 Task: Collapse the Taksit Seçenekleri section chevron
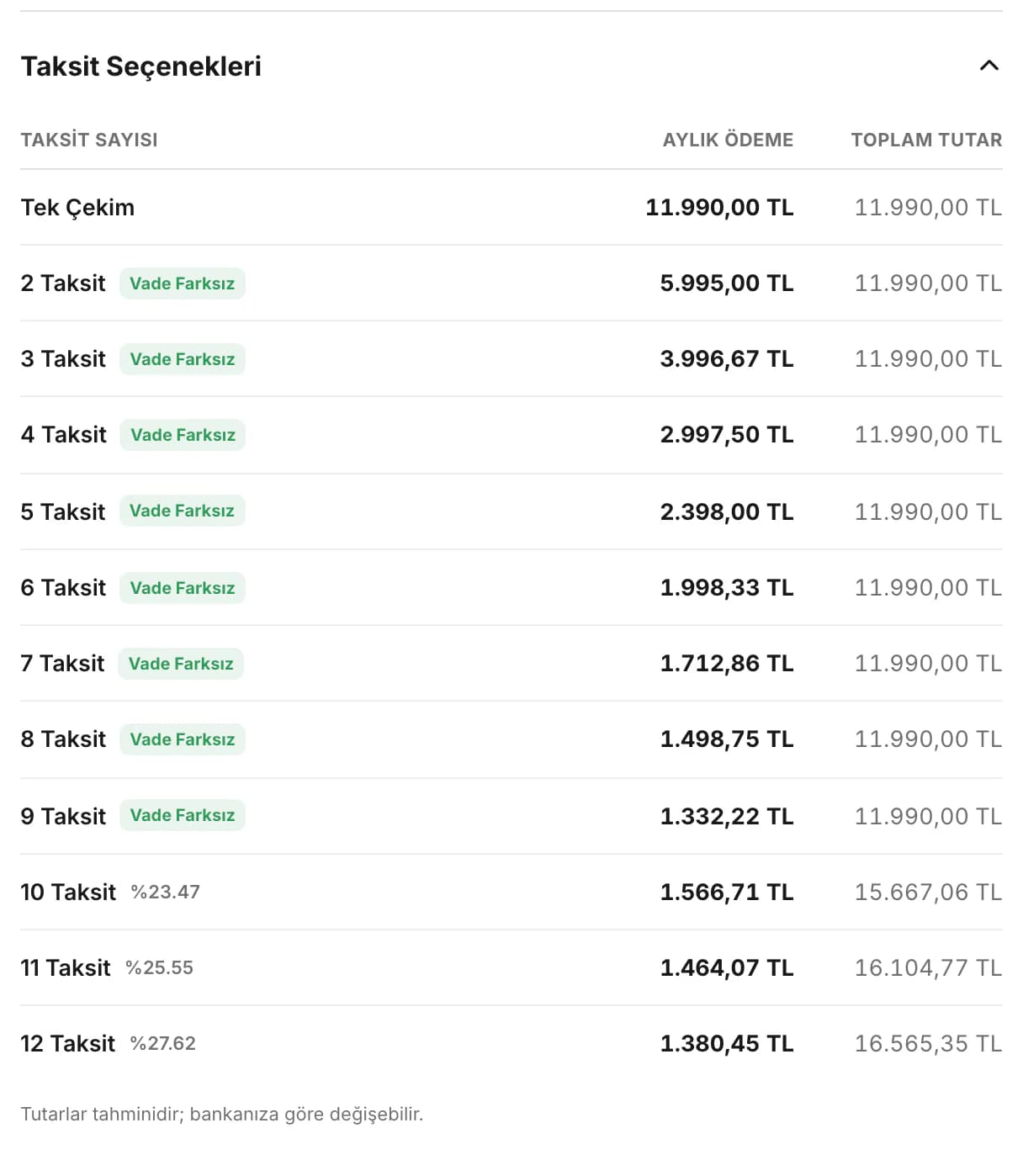[989, 66]
